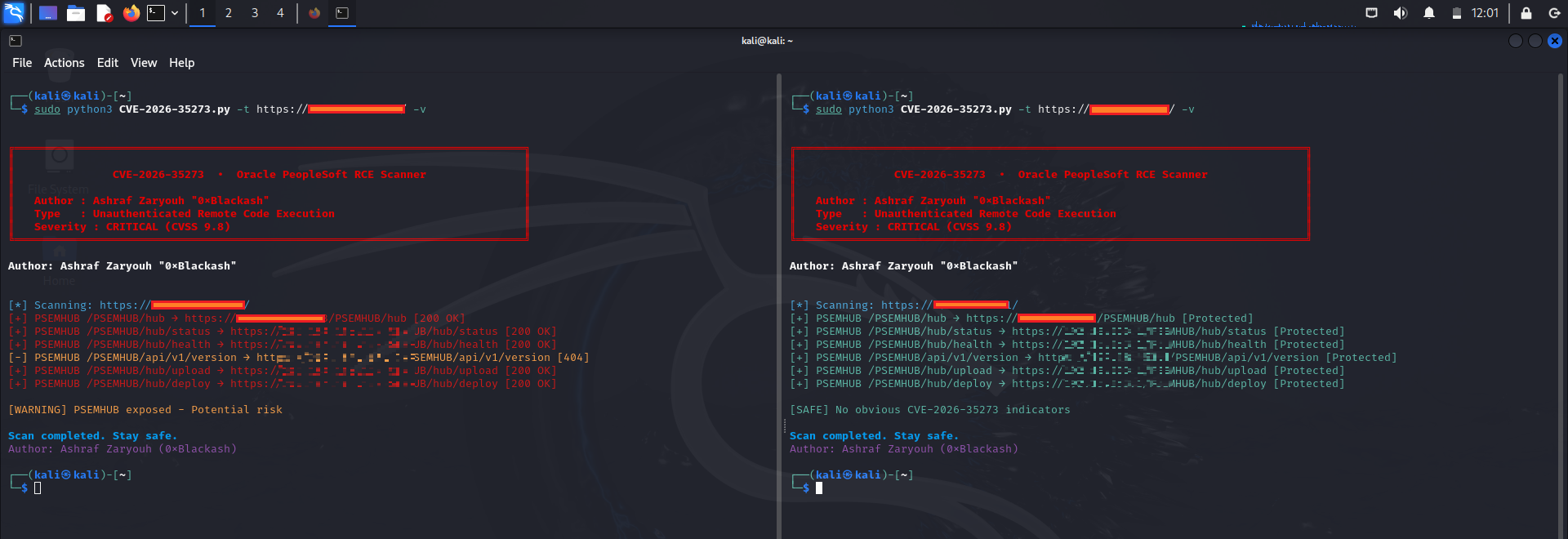Minimize the terminal window
Screen dimensions: 1568x539
[x=1516, y=41]
